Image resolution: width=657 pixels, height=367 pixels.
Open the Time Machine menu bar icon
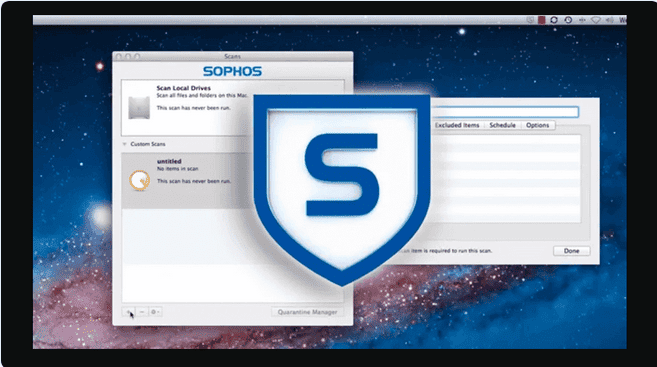tap(568, 20)
